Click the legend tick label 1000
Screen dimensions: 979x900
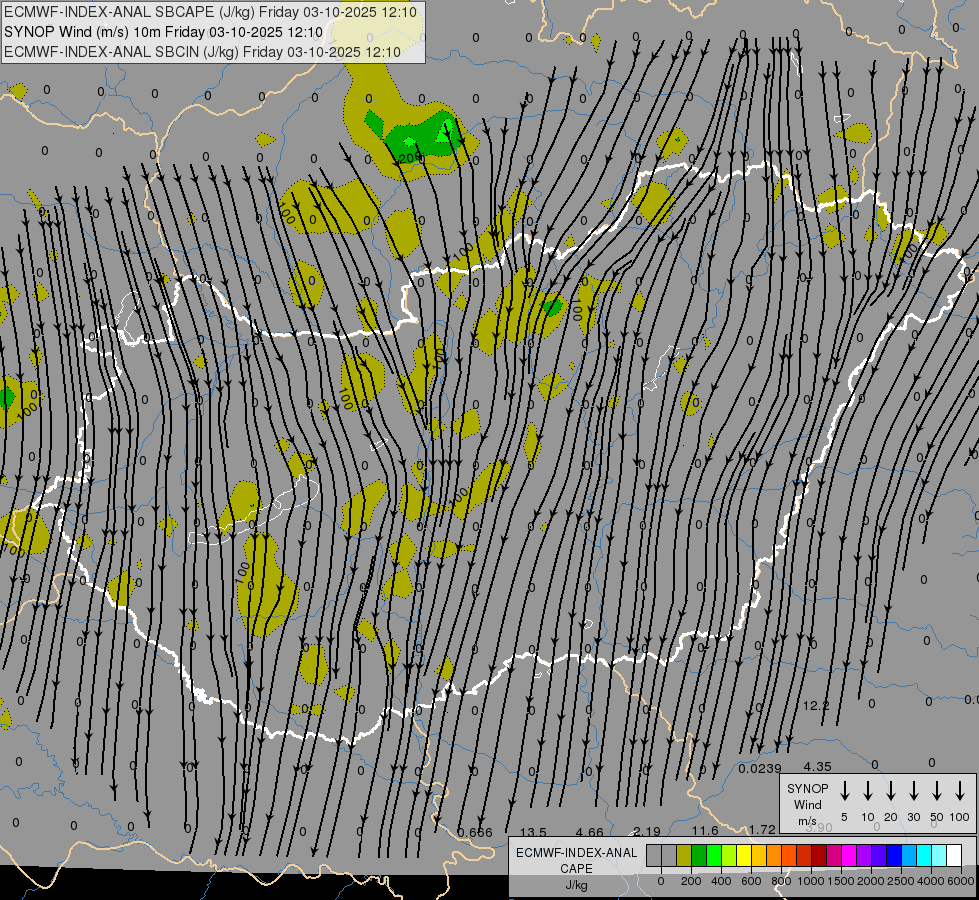pyautogui.click(x=811, y=881)
